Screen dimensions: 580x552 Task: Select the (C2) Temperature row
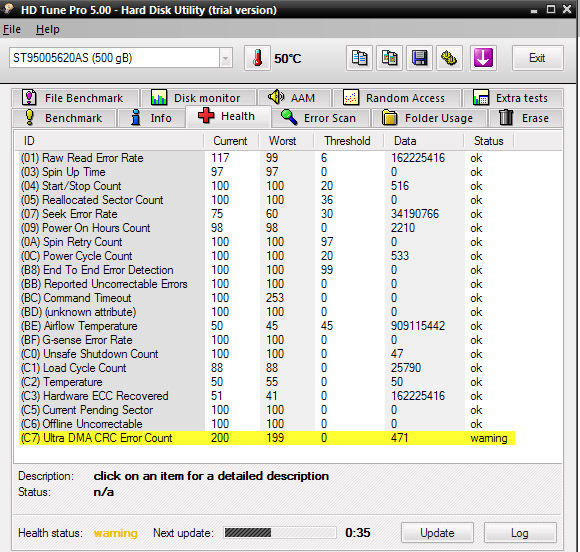(266, 382)
